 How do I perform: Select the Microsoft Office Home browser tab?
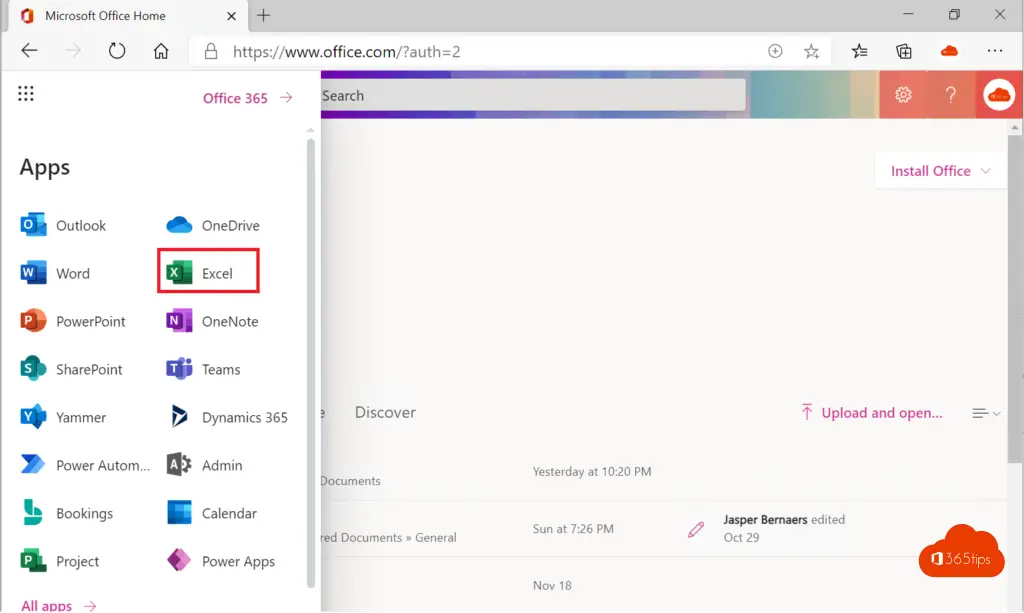click(x=128, y=16)
